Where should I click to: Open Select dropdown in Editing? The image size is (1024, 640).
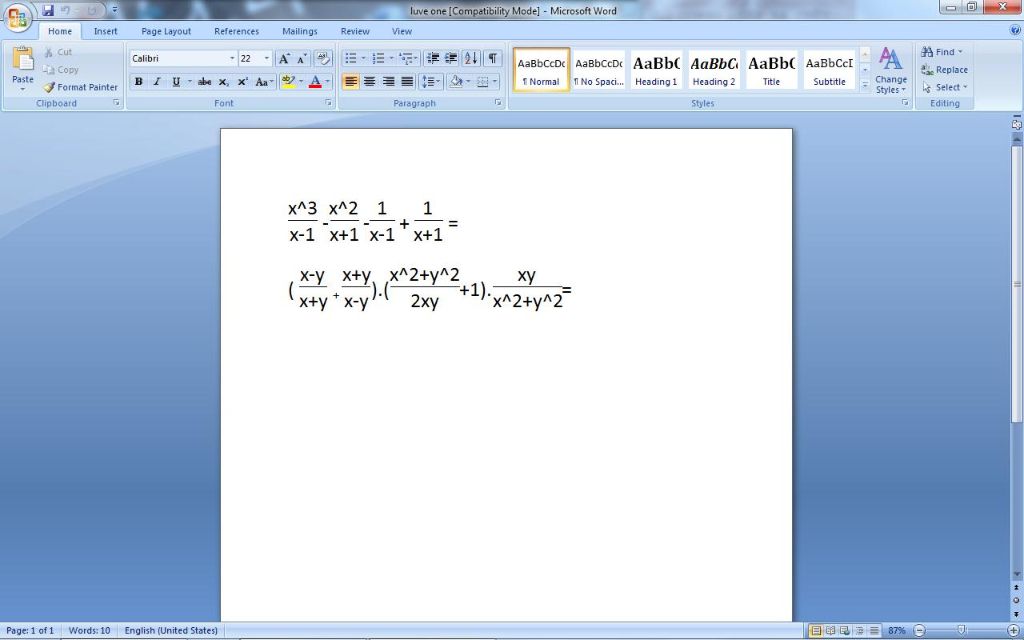pos(945,87)
